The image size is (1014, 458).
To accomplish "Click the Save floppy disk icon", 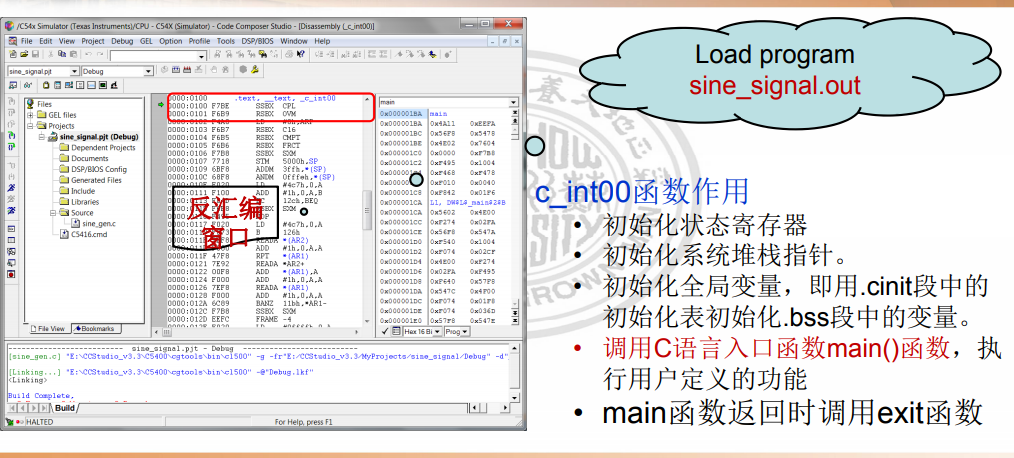I will click(35, 54).
